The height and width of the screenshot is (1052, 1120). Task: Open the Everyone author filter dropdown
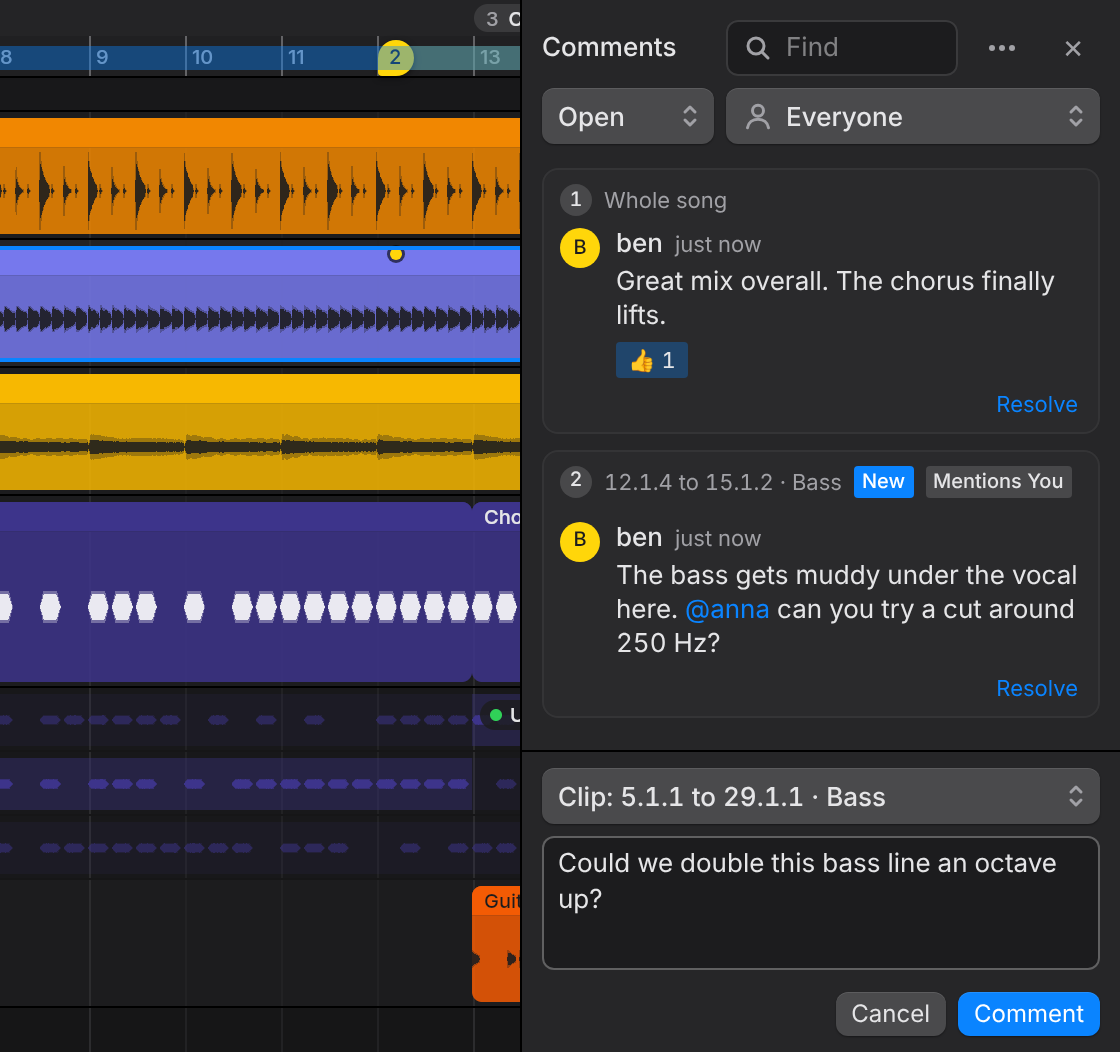pyautogui.click(x=912, y=116)
